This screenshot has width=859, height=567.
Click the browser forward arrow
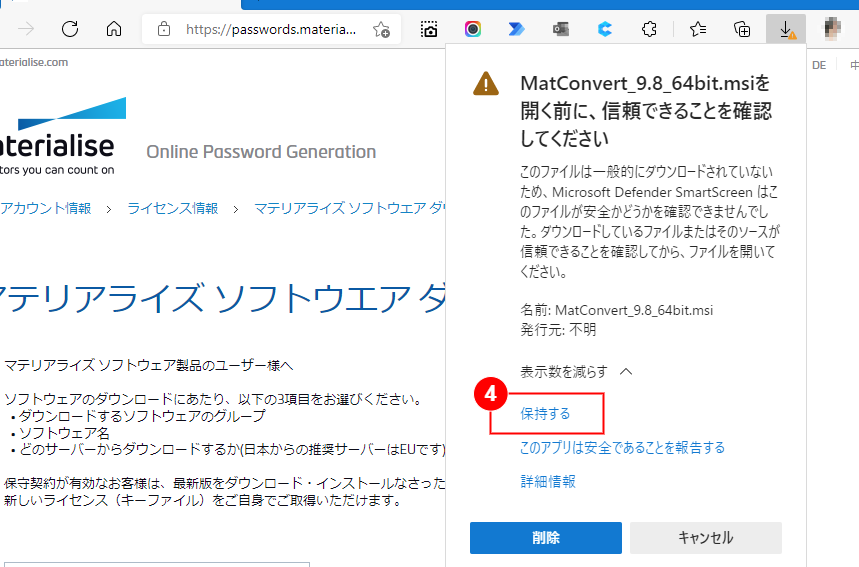[x=26, y=28]
